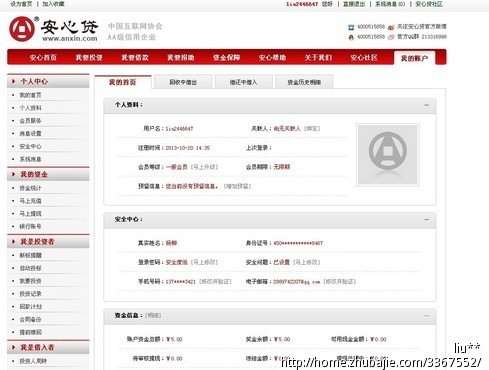The image size is (489, 370).
Task: Click 增加预留 next to 预留信息
Action: point(237,186)
